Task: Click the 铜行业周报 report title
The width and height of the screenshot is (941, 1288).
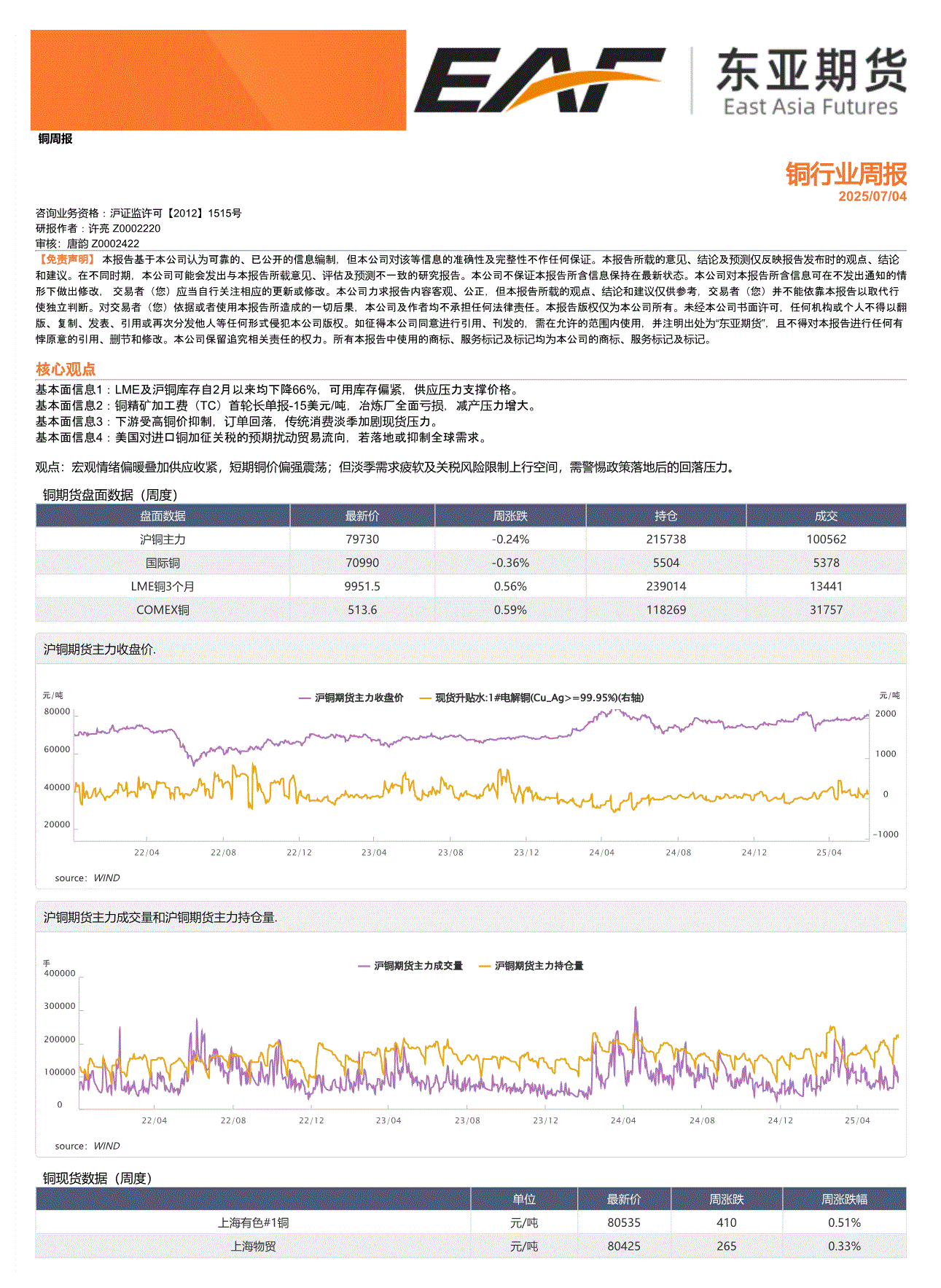Action: coord(846,174)
